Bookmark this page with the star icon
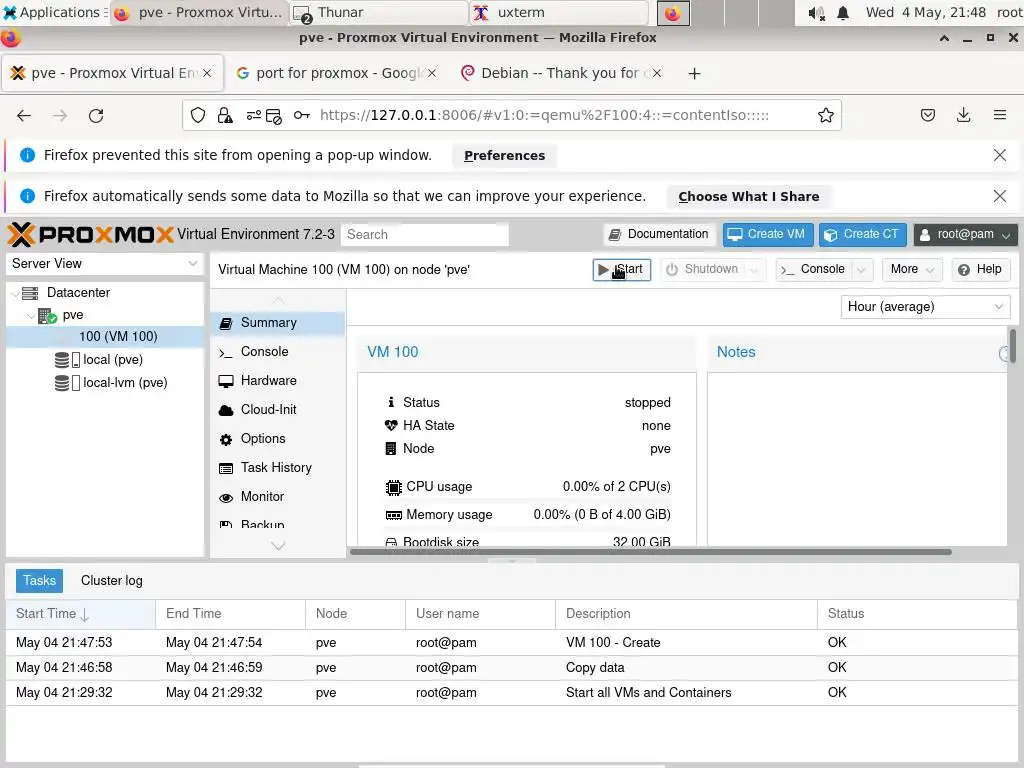Screen dimensions: 1024x768 tap(825, 116)
